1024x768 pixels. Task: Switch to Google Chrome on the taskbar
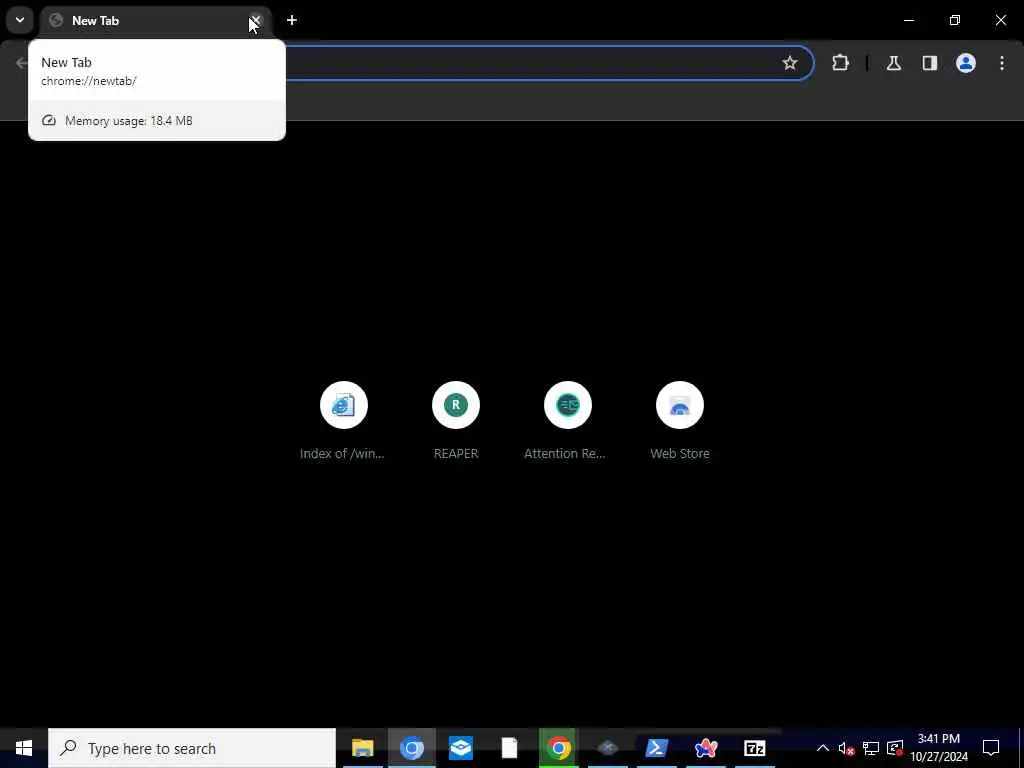[x=558, y=748]
